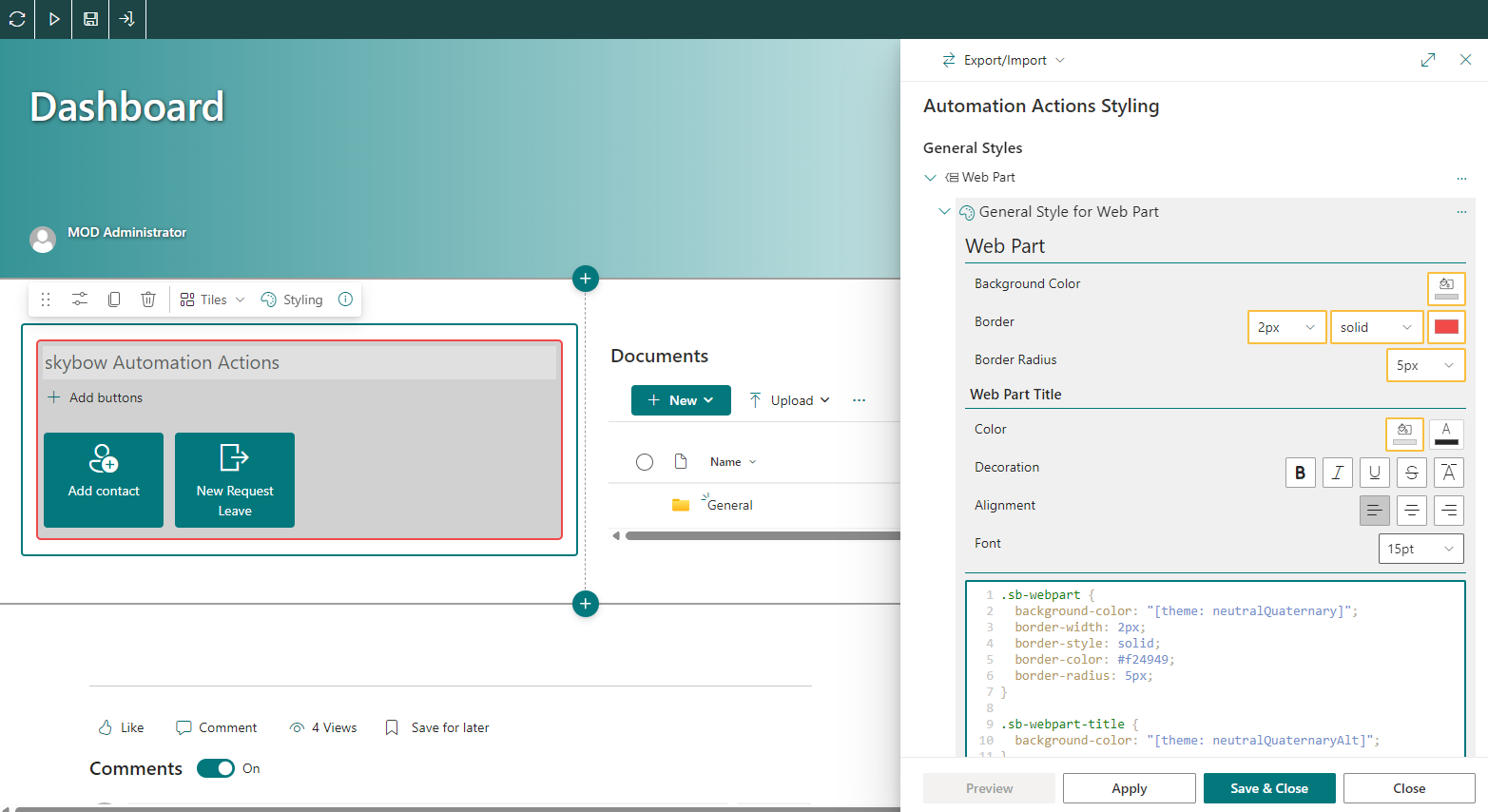This screenshot has width=1488, height=812.
Task: Pick the title font color swatch
Action: [x=1446, y=434]
